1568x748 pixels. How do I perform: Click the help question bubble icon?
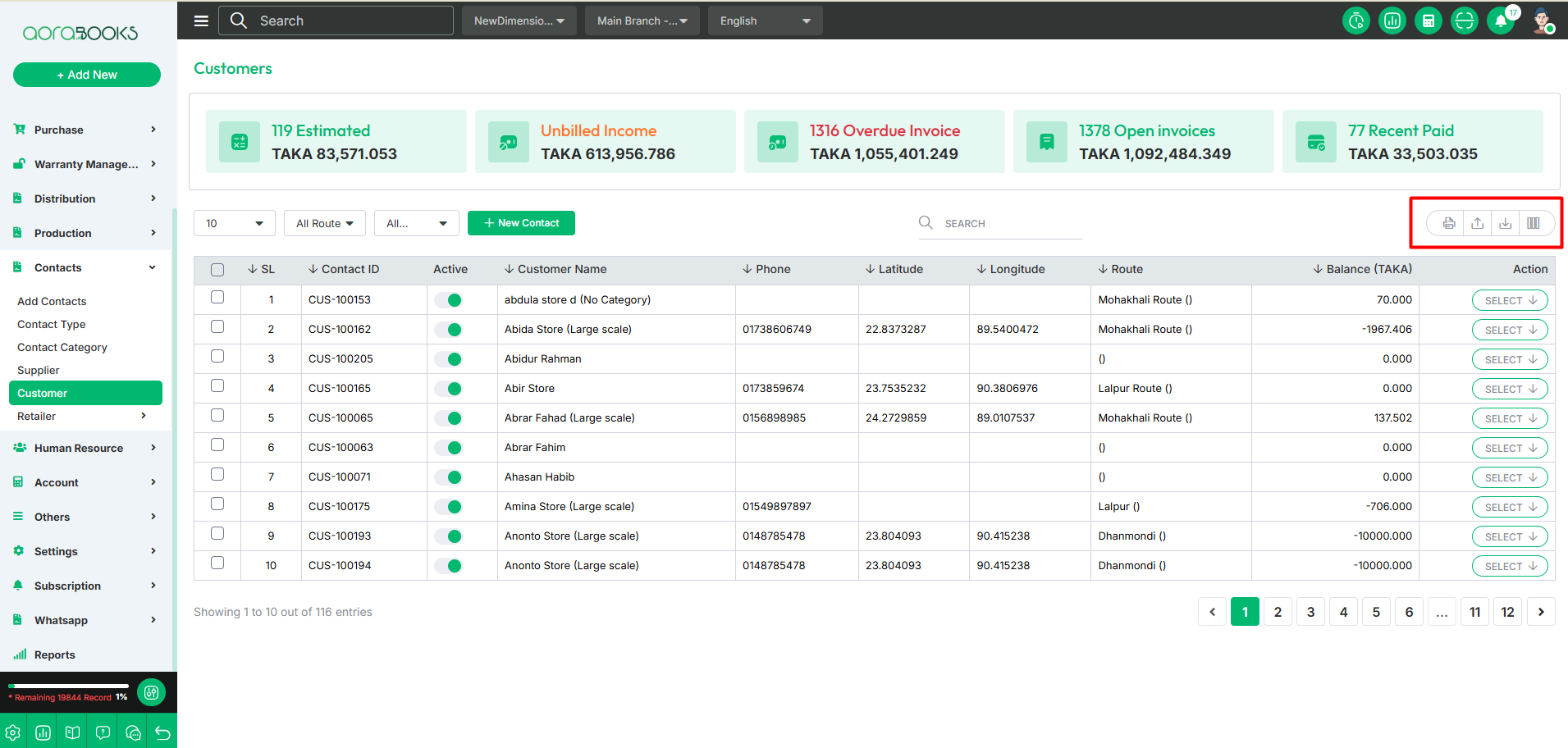pos(103,732)
